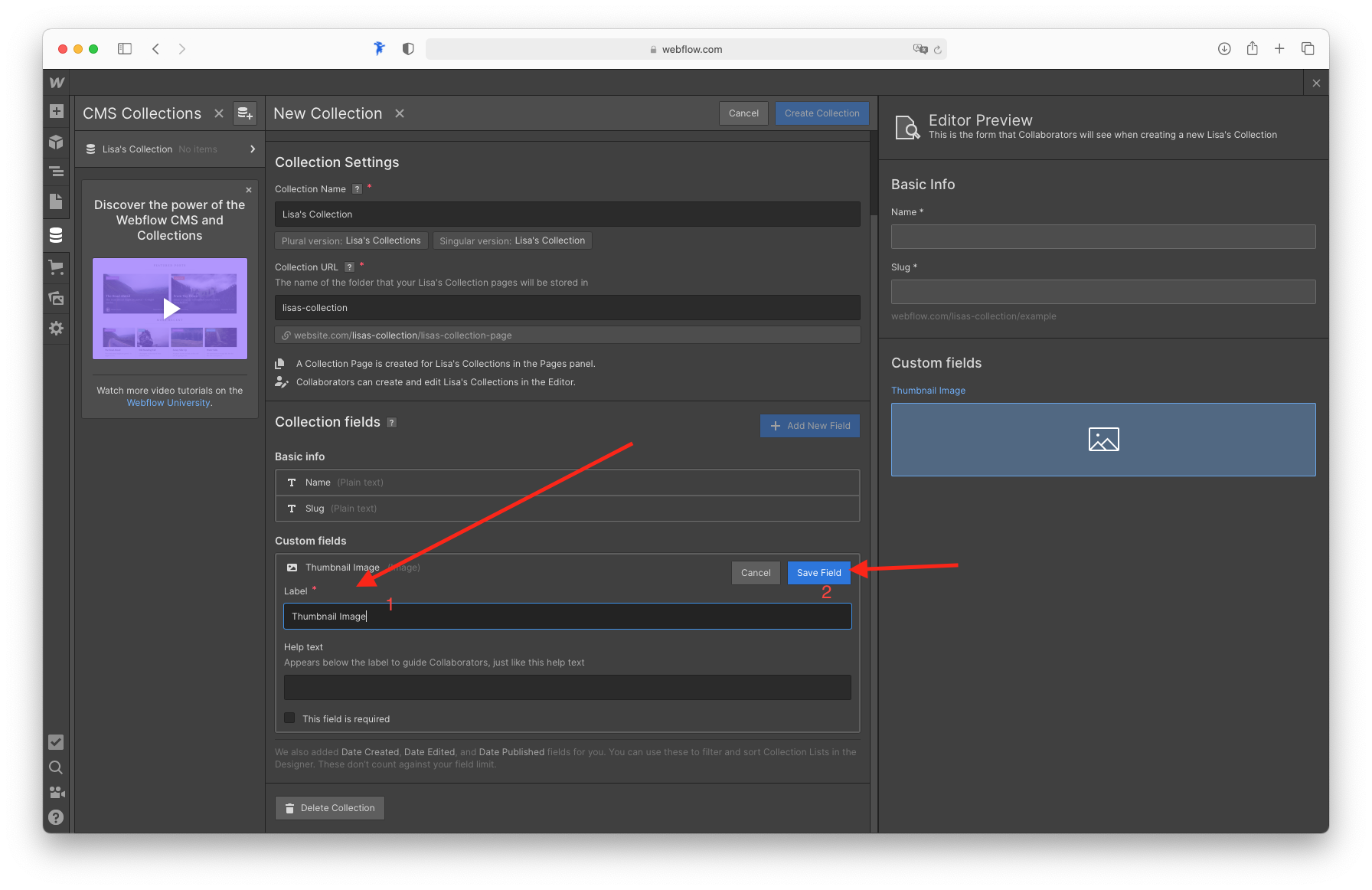Open the Settings gear icon in sidebar
Image resolution: width=1372 pixels, height=890 pixels.
click(x=56, y=328)
